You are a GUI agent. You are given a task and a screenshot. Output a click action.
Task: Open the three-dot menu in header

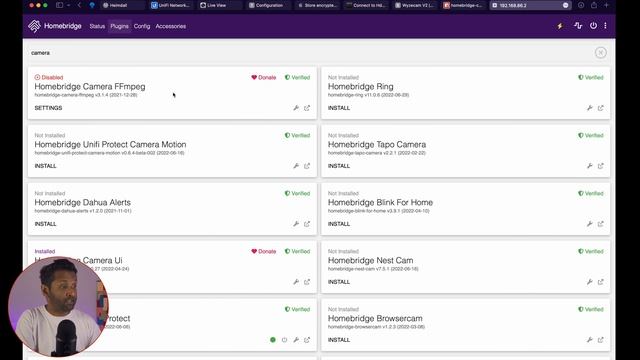605,26
